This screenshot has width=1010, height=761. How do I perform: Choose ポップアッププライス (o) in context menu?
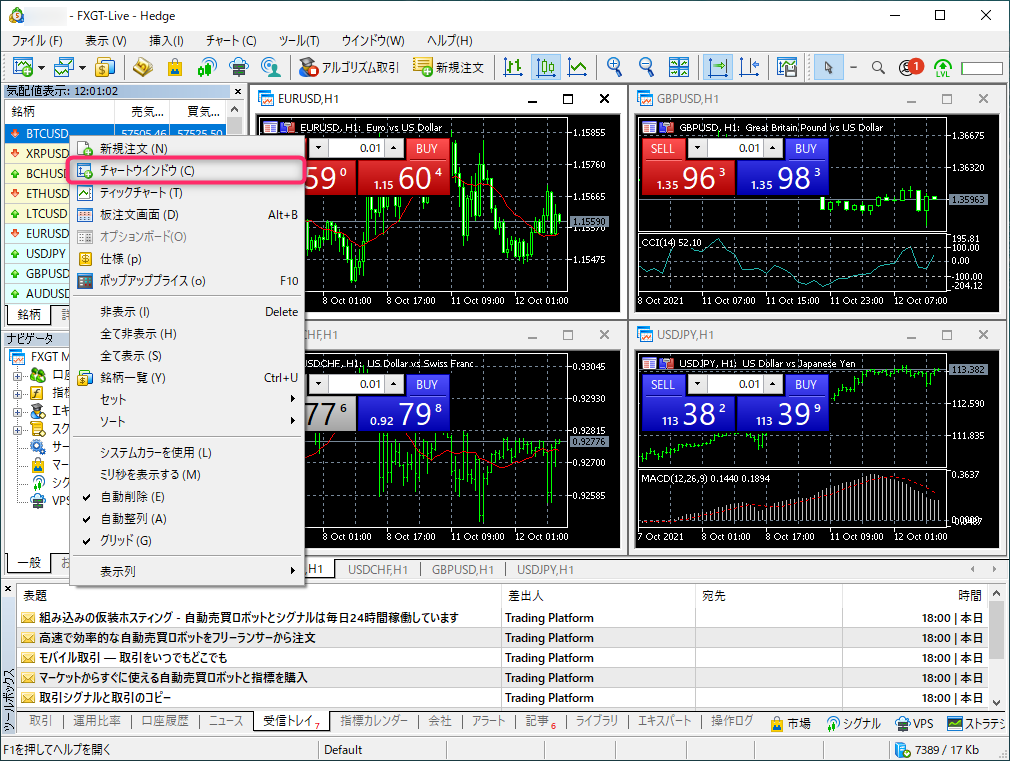point(186,281)
